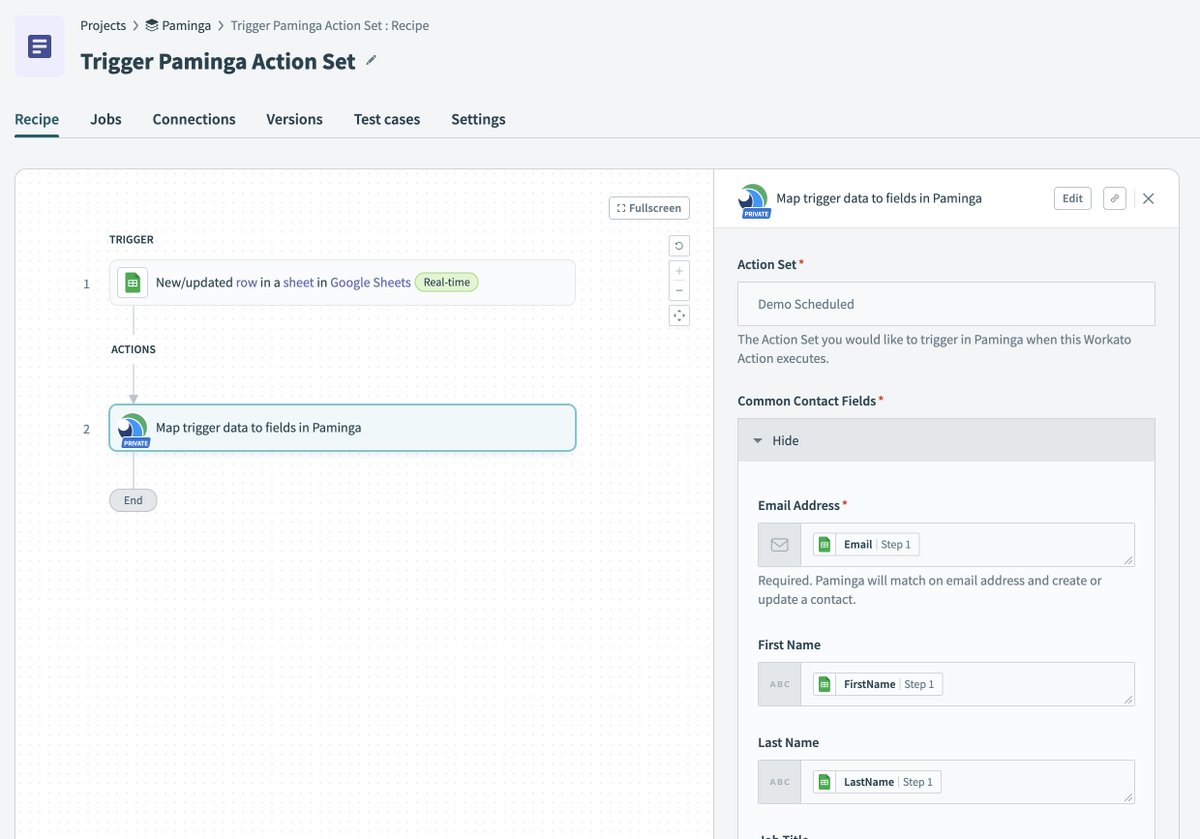Switch to the Recipe tab
The width and height of the screenshot is (1200, 839).
pyautogui.click(x=37, y=119)
